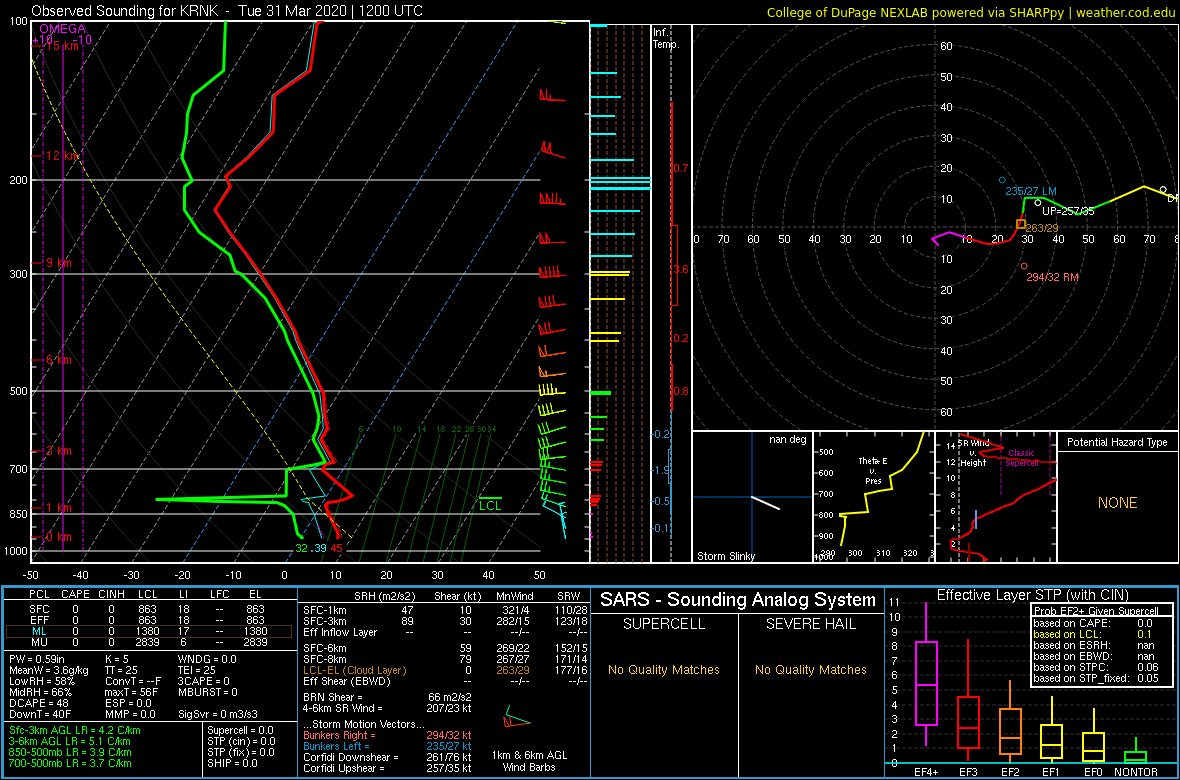This screenshot has height=780, width=1180.
Task: Click the blue Bunkers left-mover circle on hodograph
Action: click(1002, 180)
